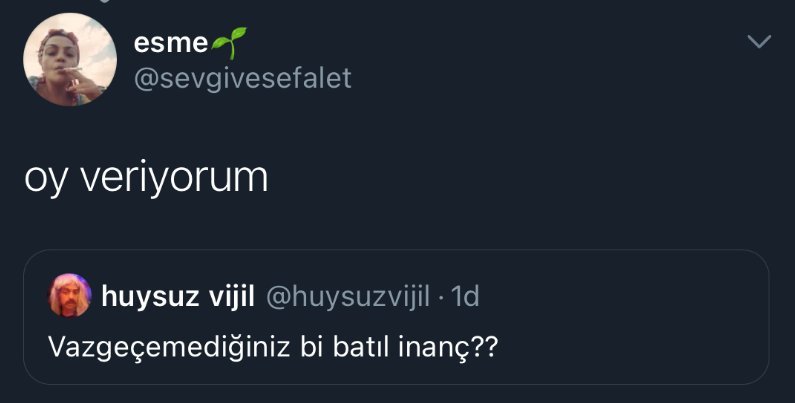
Task: Click the 1d timestamp on quoted tweet
Action: pyautogui.click(x=466, y=296)
